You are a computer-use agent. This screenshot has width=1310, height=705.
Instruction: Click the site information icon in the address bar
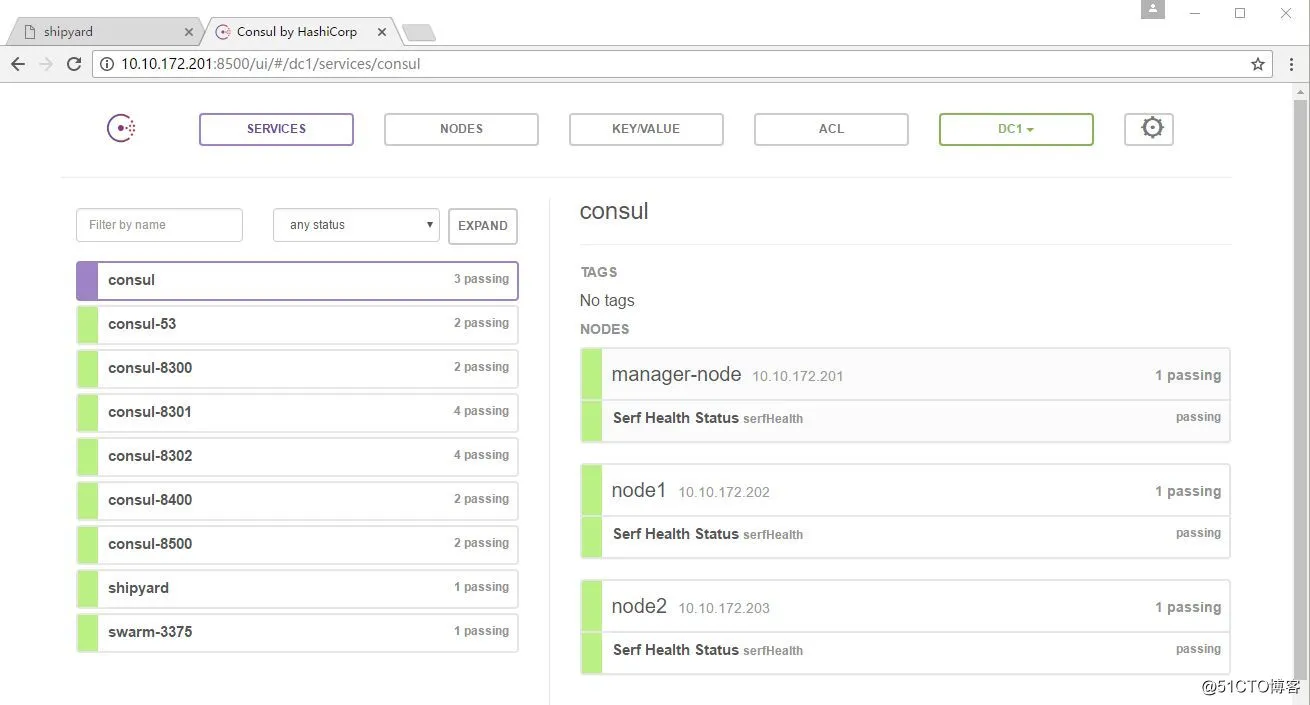point(107,64)
